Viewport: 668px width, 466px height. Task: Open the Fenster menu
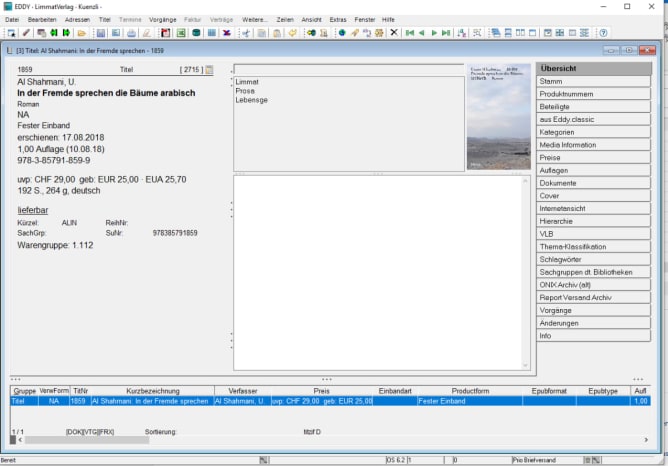[x=365, y=20]
